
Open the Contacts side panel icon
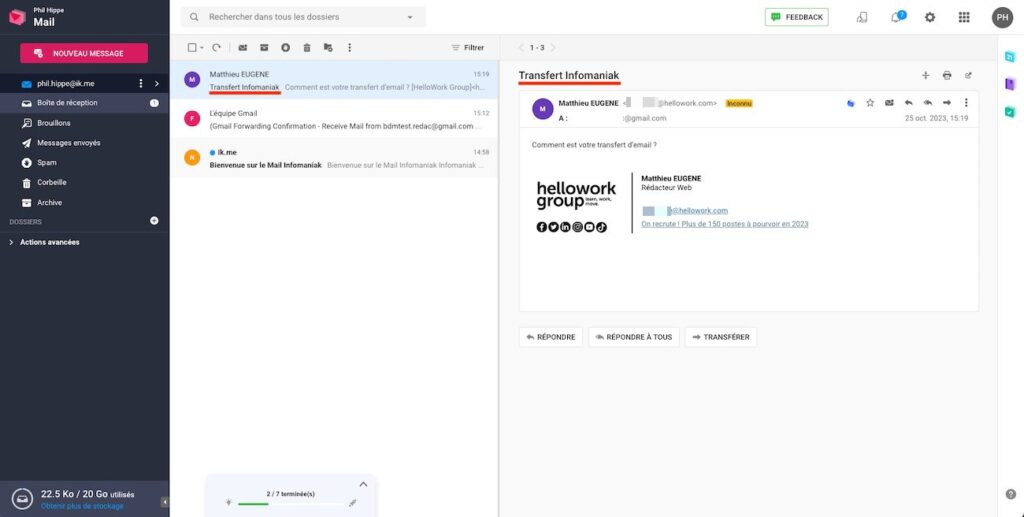[1010, 84]
